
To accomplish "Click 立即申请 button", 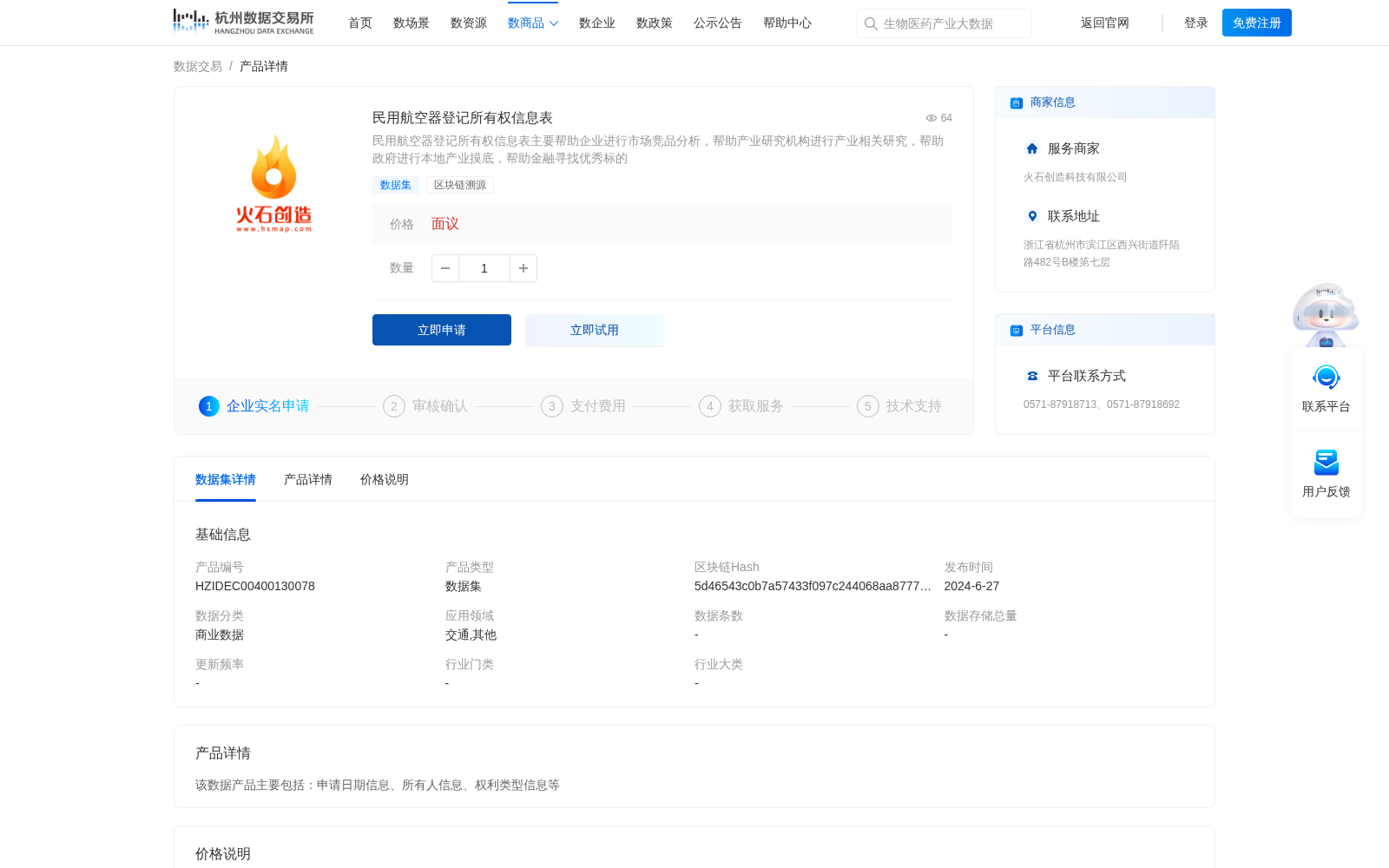I will pyautogui.click(x=442, y=330).
